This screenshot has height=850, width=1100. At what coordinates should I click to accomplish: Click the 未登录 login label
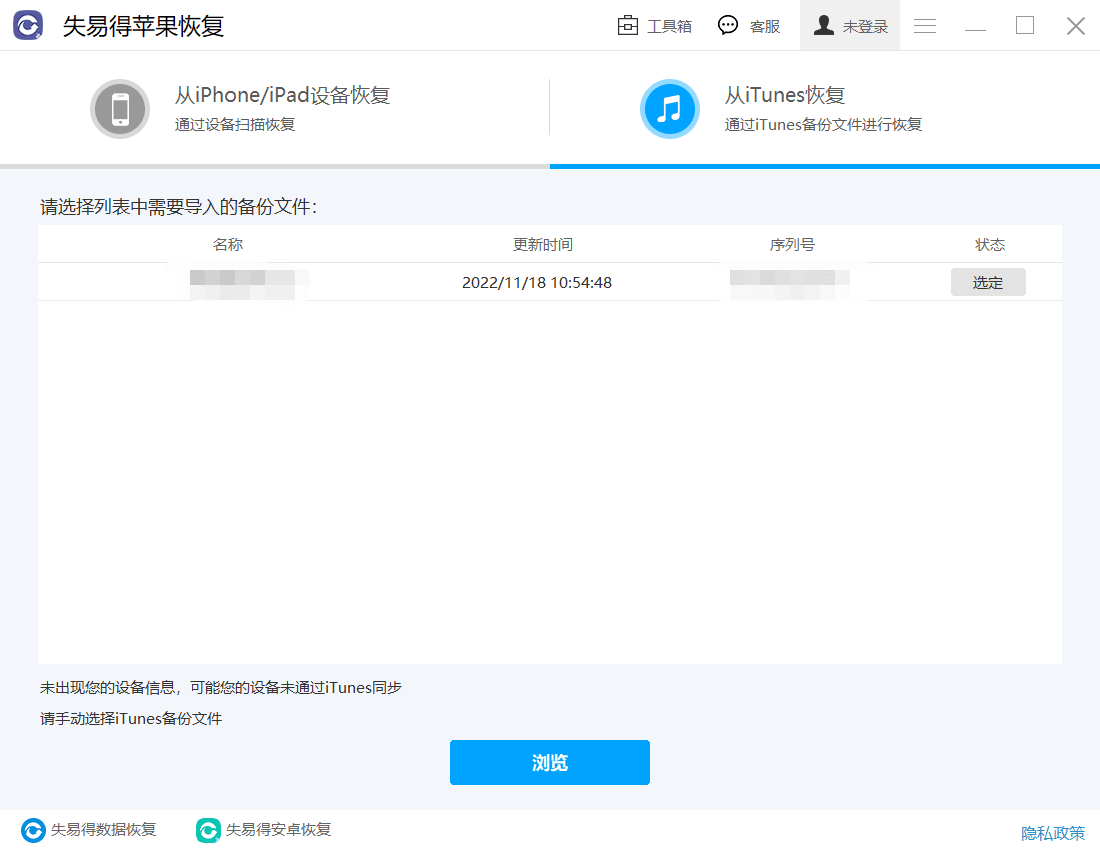[865, 27]
